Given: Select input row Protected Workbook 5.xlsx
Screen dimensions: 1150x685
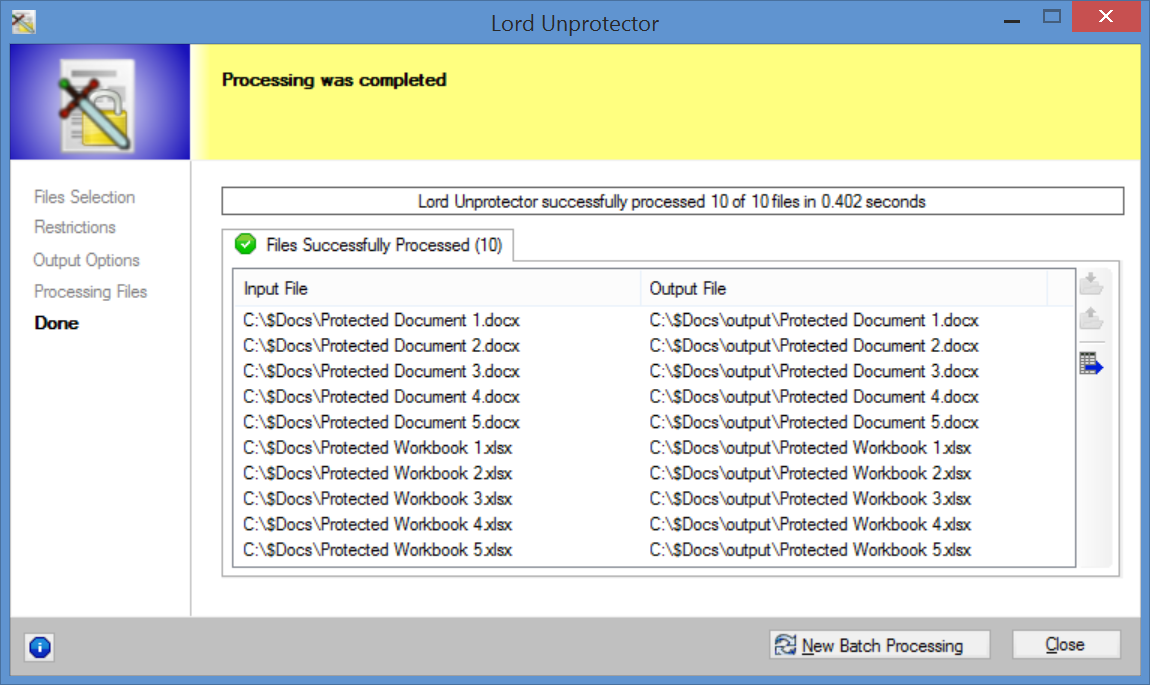Looking at the screenshot, I should [378, 550].
